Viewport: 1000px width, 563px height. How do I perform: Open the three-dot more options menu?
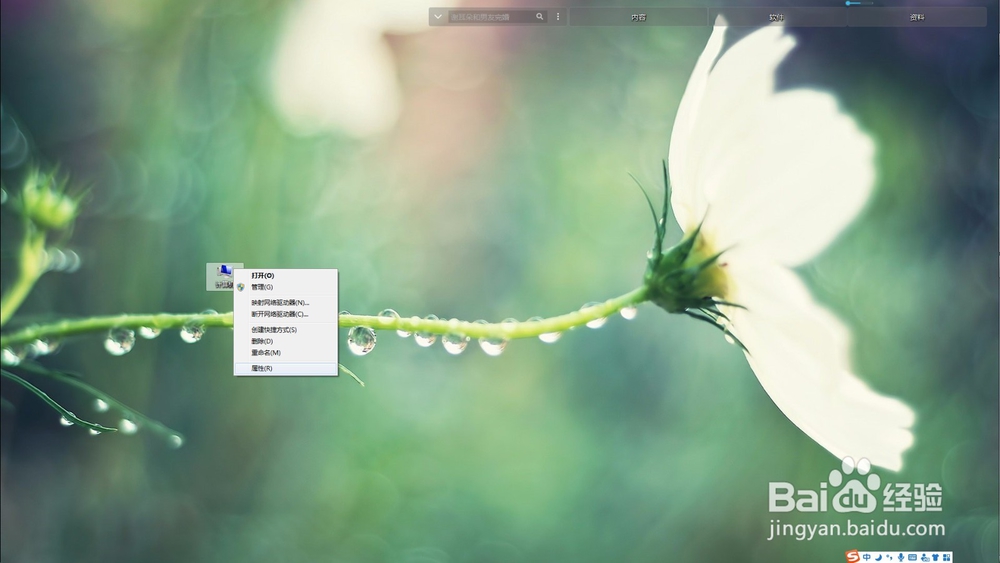point(558,17)
